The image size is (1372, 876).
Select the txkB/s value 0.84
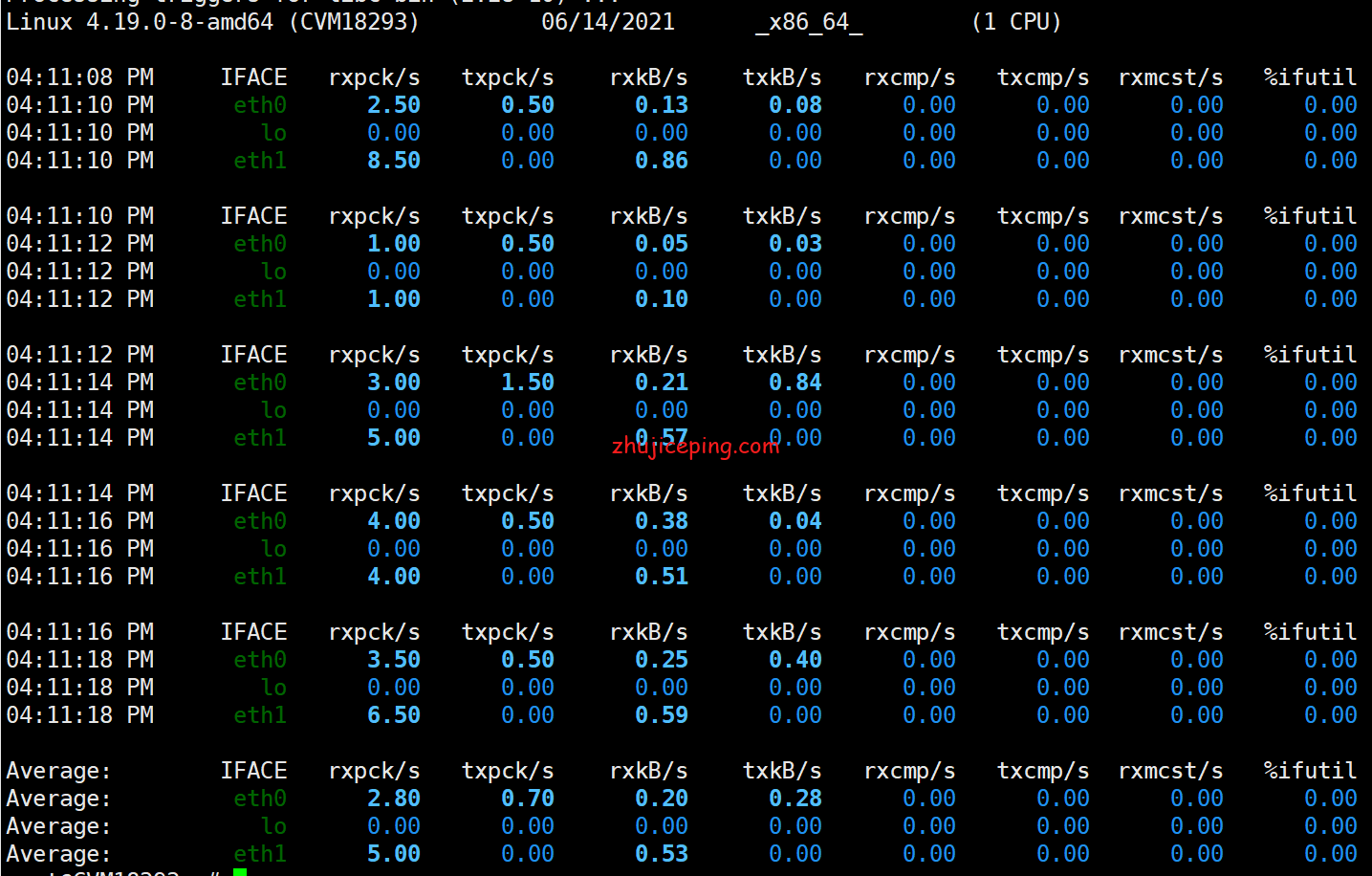point(795,383)
